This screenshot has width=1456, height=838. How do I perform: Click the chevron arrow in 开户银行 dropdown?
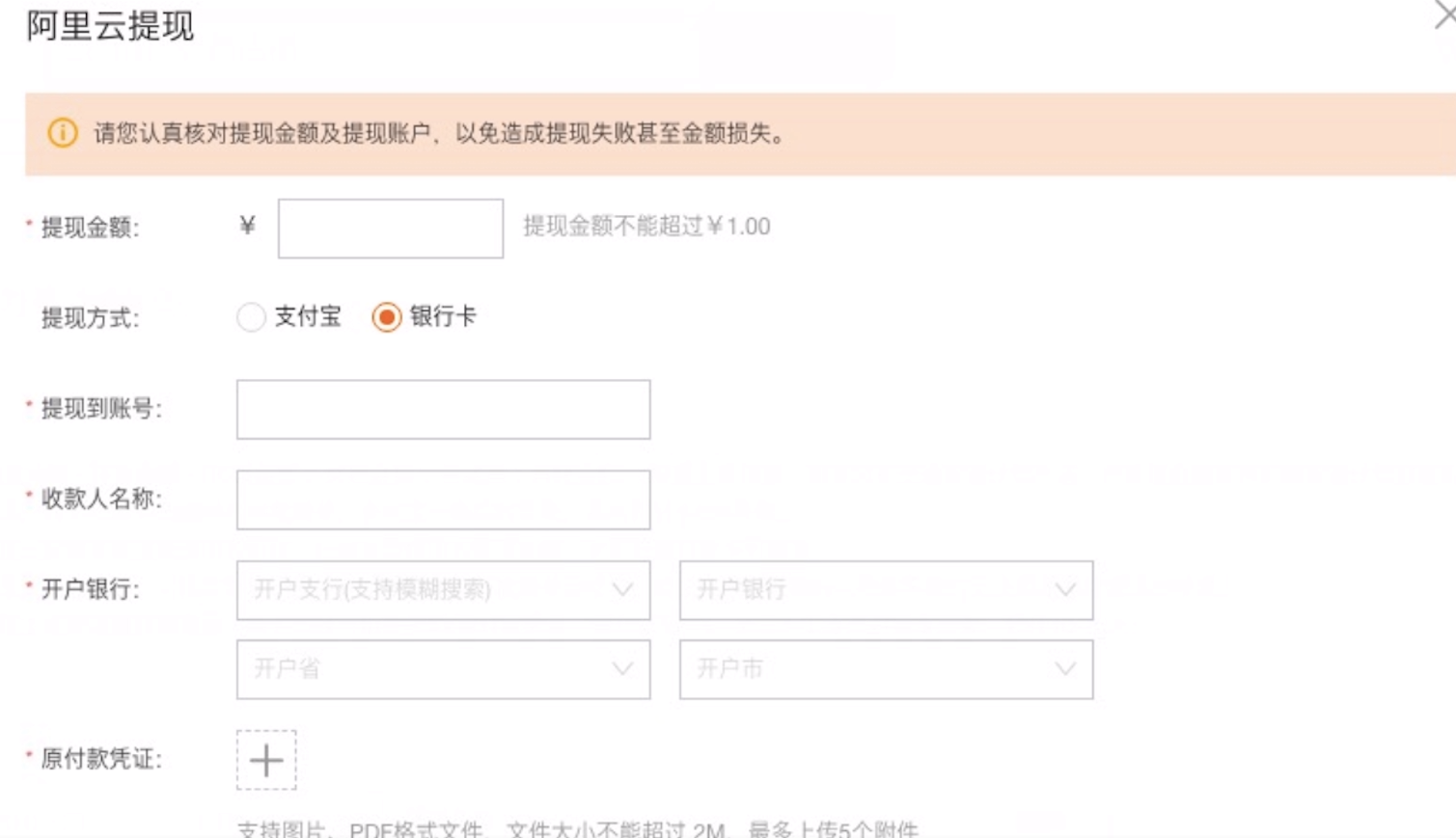click(1065, 590)
